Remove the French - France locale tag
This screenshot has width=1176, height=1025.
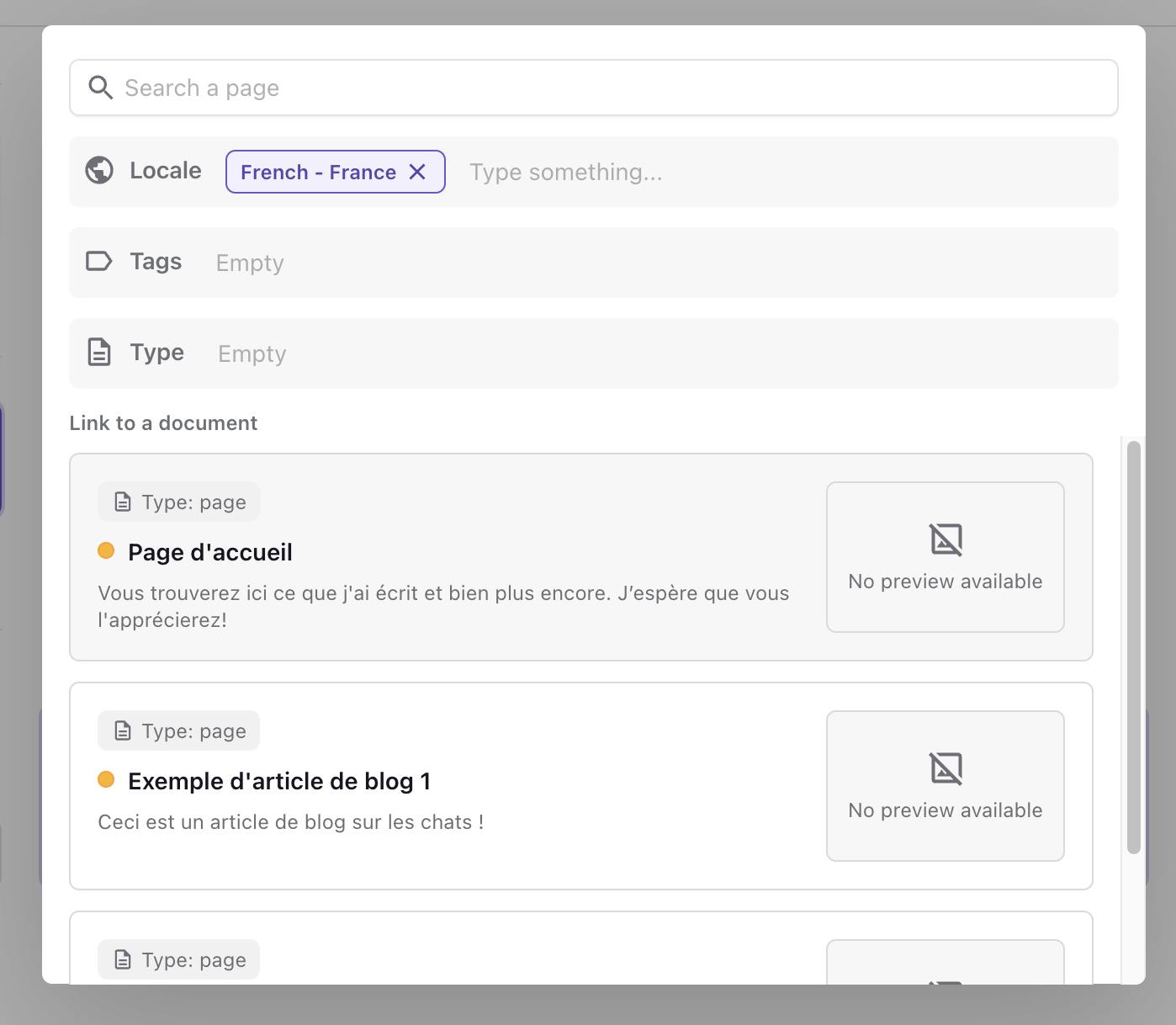(417, 172)
